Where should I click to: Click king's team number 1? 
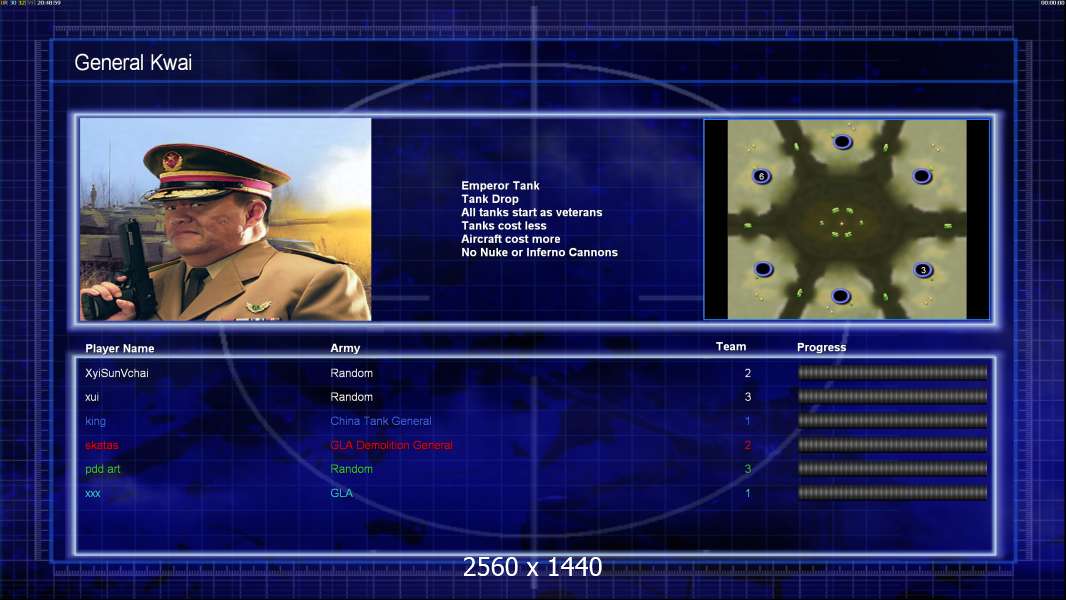click(x=748, y=421)
